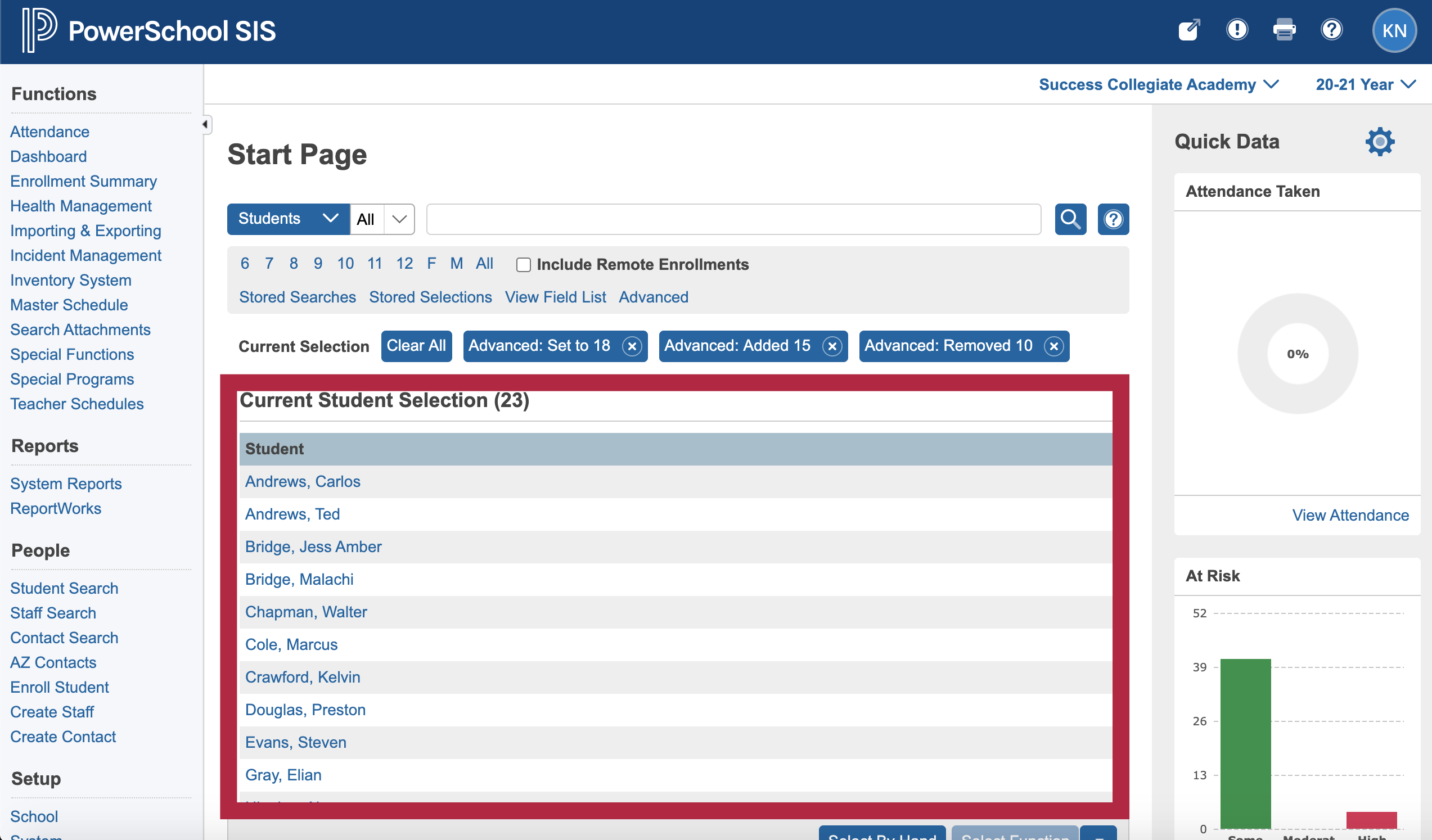The image size is (1432, 840).
Task: Click the PowerSchool search magnifier icon
Action: click(1071, 218)
